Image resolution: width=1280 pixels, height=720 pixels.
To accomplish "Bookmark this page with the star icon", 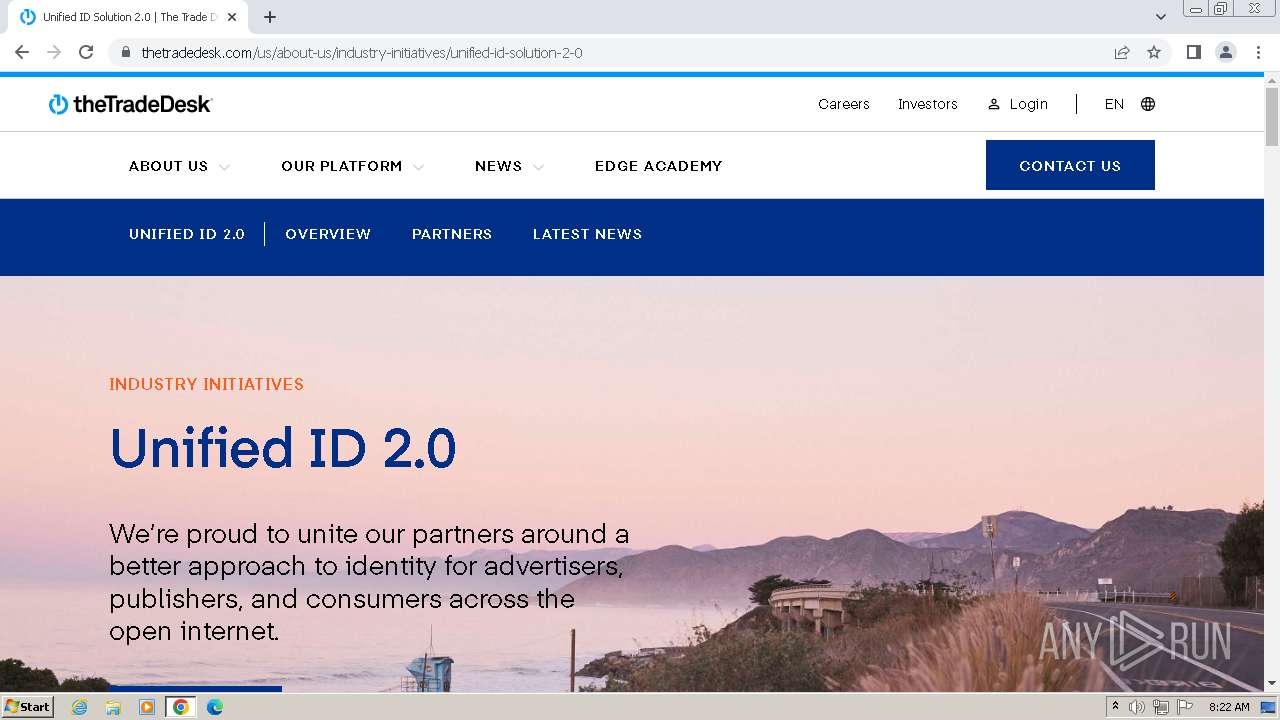I will point(1154,52).
